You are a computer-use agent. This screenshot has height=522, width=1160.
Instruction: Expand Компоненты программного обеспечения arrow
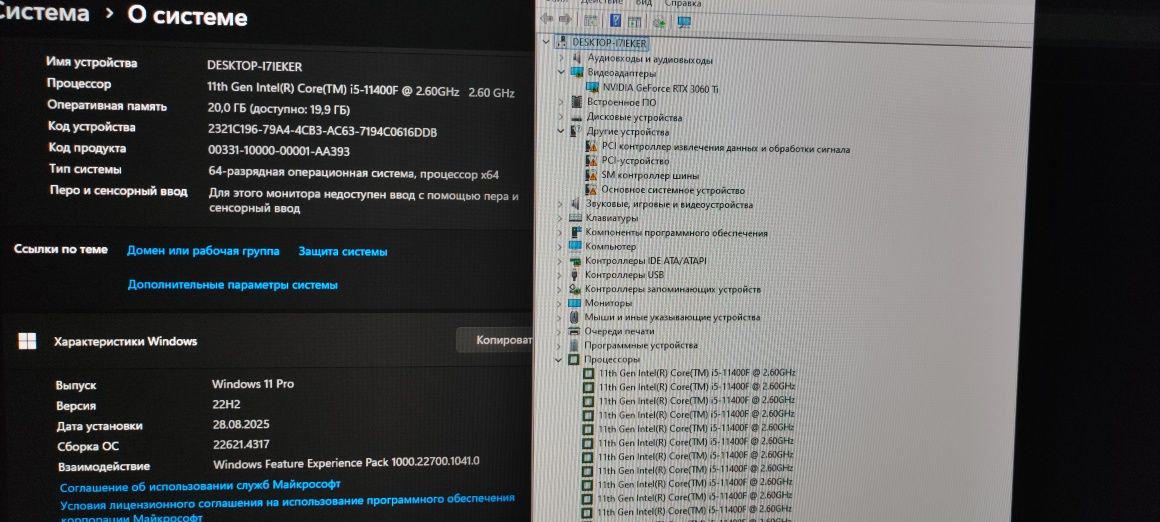point(560,232)
